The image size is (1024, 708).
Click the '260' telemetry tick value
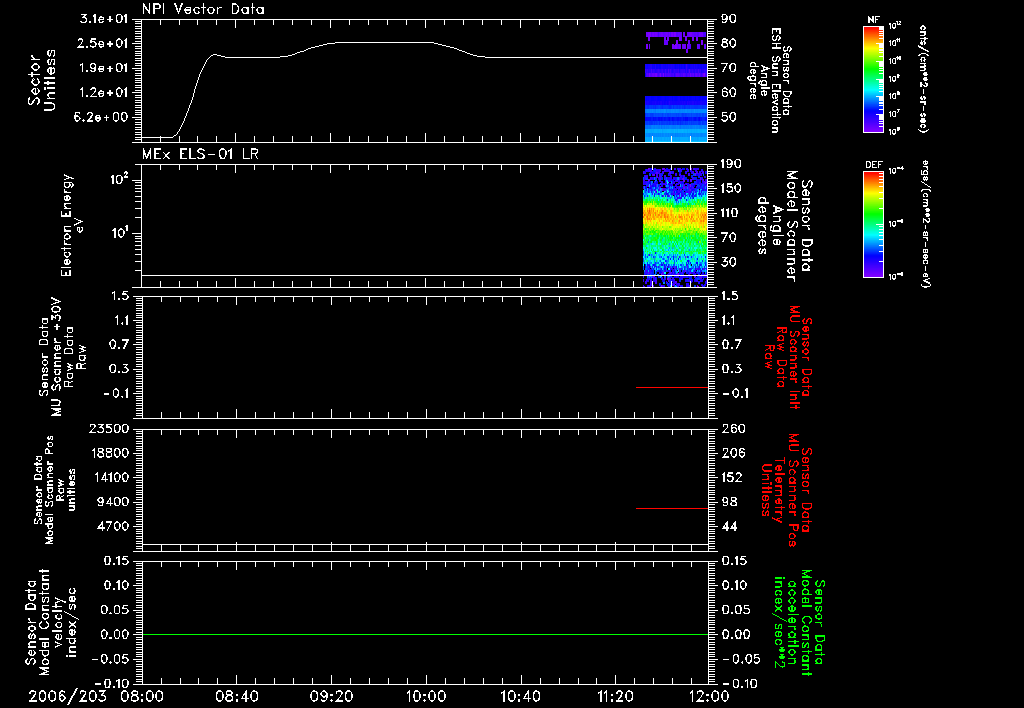point(733,428)
